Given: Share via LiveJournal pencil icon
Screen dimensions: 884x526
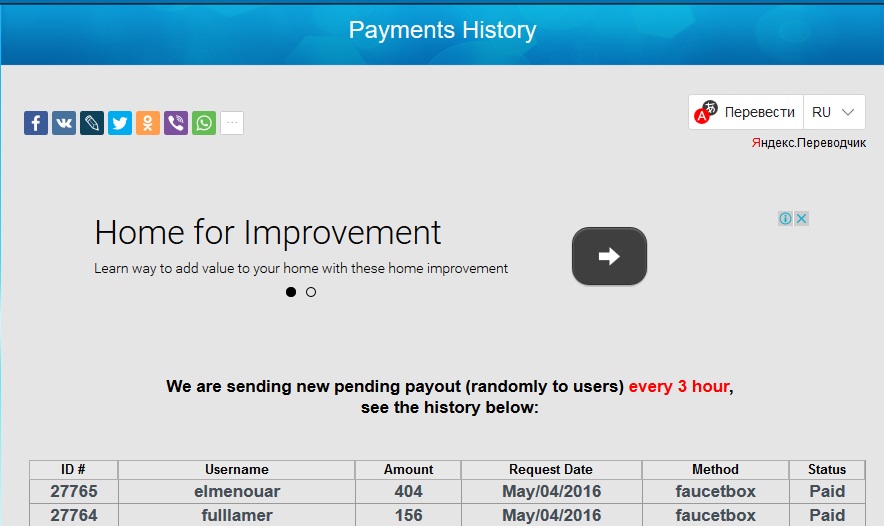Looking at the screenshot, I should [92, 123].
